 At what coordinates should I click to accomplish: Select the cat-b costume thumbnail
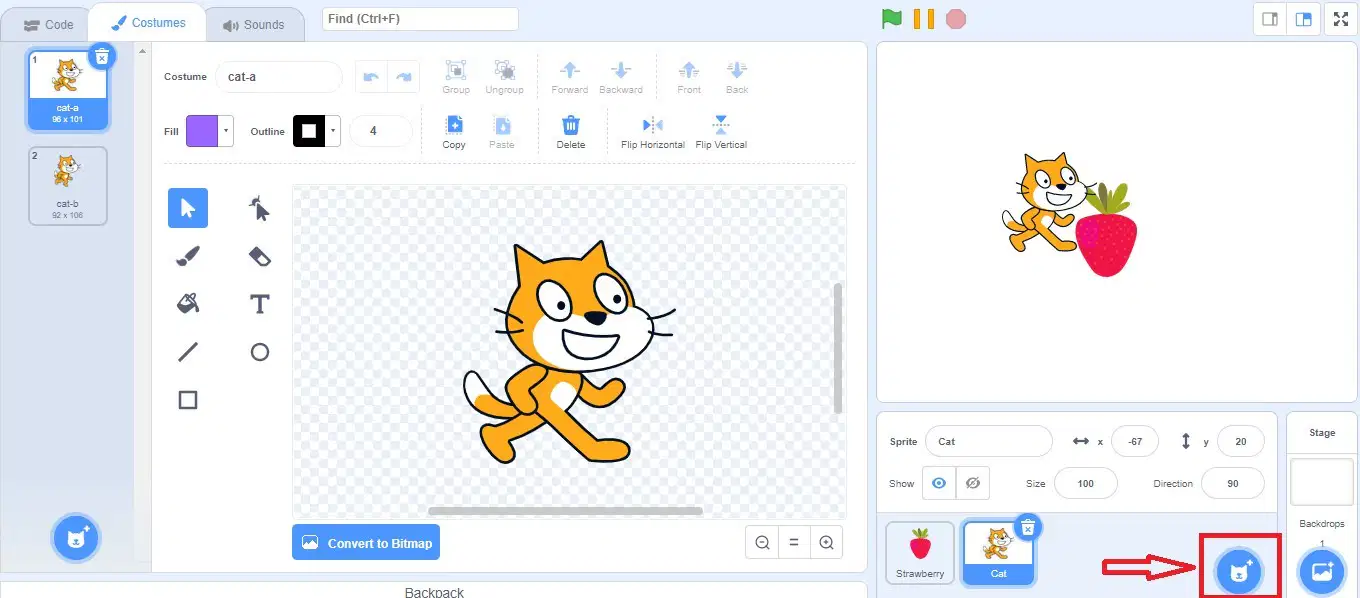click(x=67, y=186)
